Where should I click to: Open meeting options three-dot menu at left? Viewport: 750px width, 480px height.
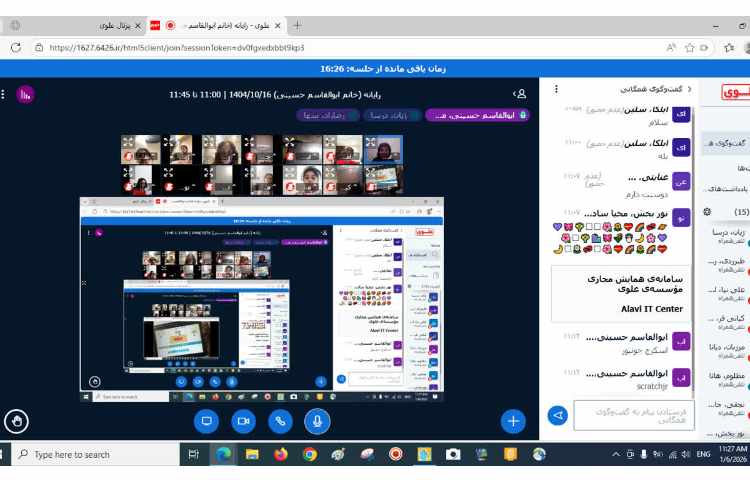(x=3, y=95)
